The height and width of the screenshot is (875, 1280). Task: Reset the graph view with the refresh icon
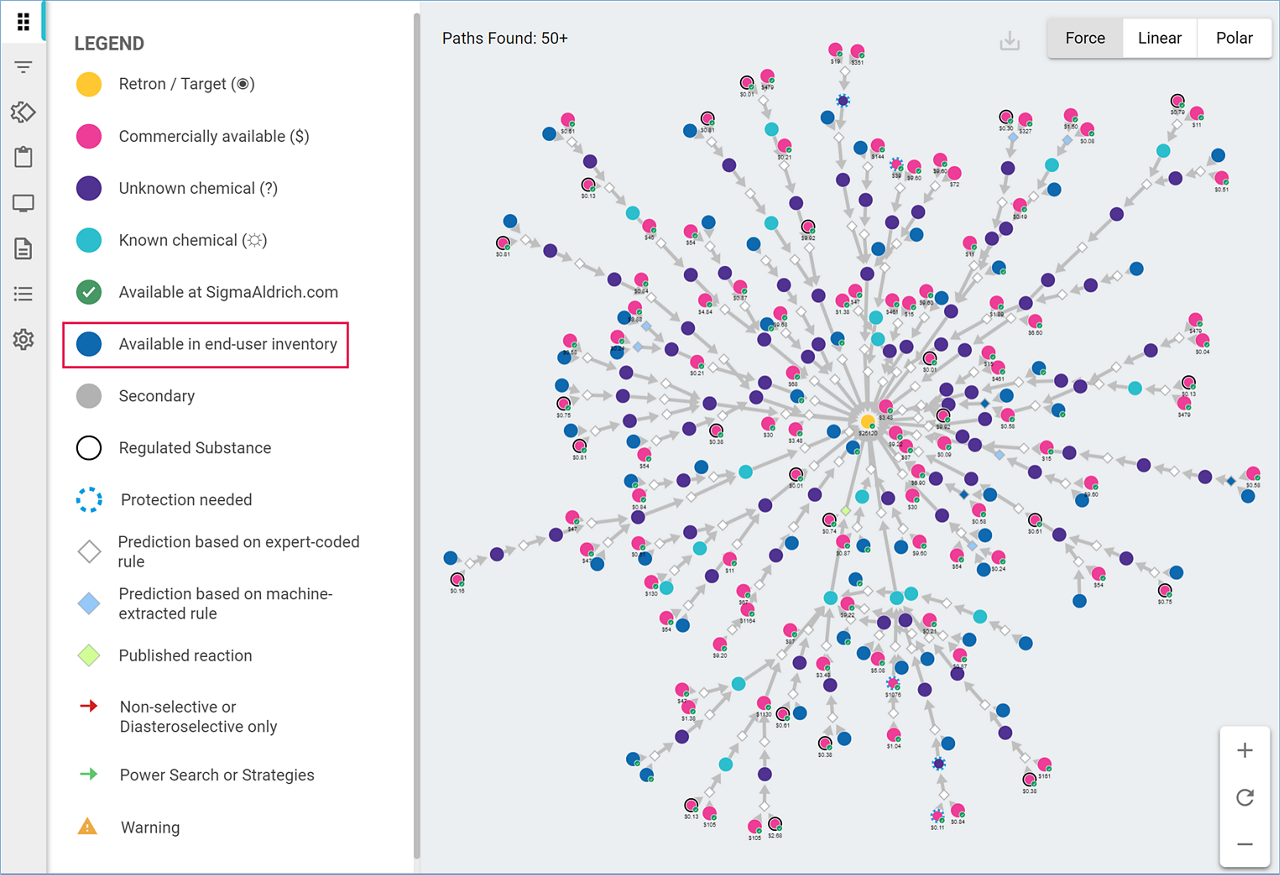(1245, 797)
